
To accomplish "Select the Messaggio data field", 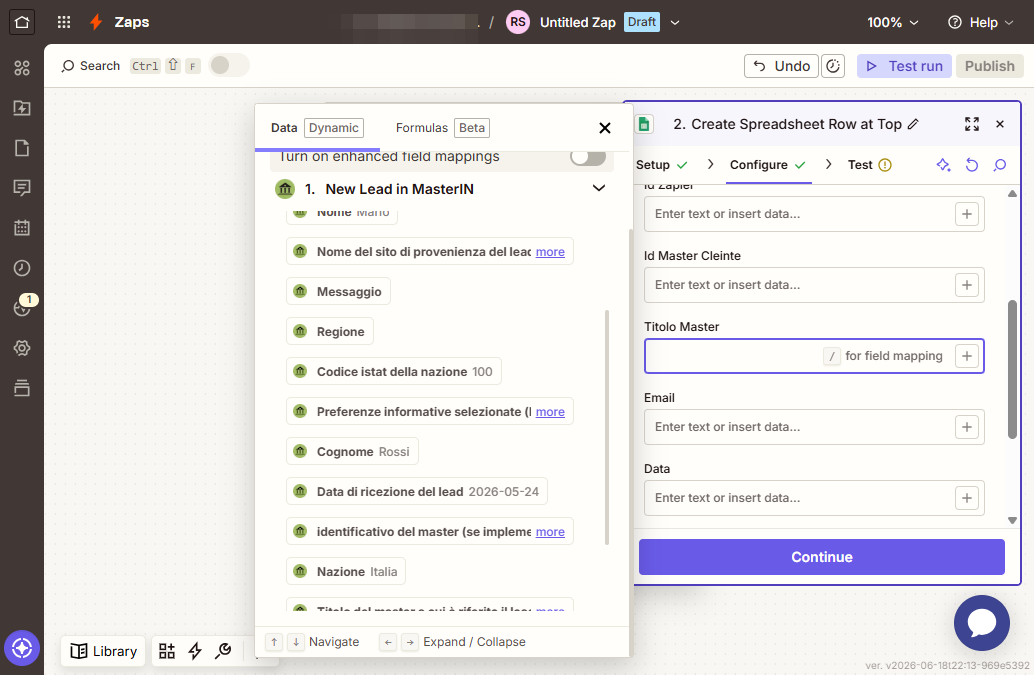I will click(338, 291).
